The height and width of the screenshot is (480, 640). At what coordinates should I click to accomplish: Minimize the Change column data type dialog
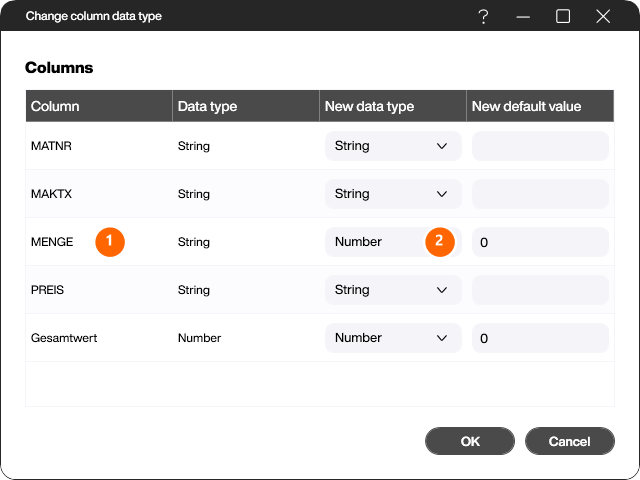[x=523, y=17]
